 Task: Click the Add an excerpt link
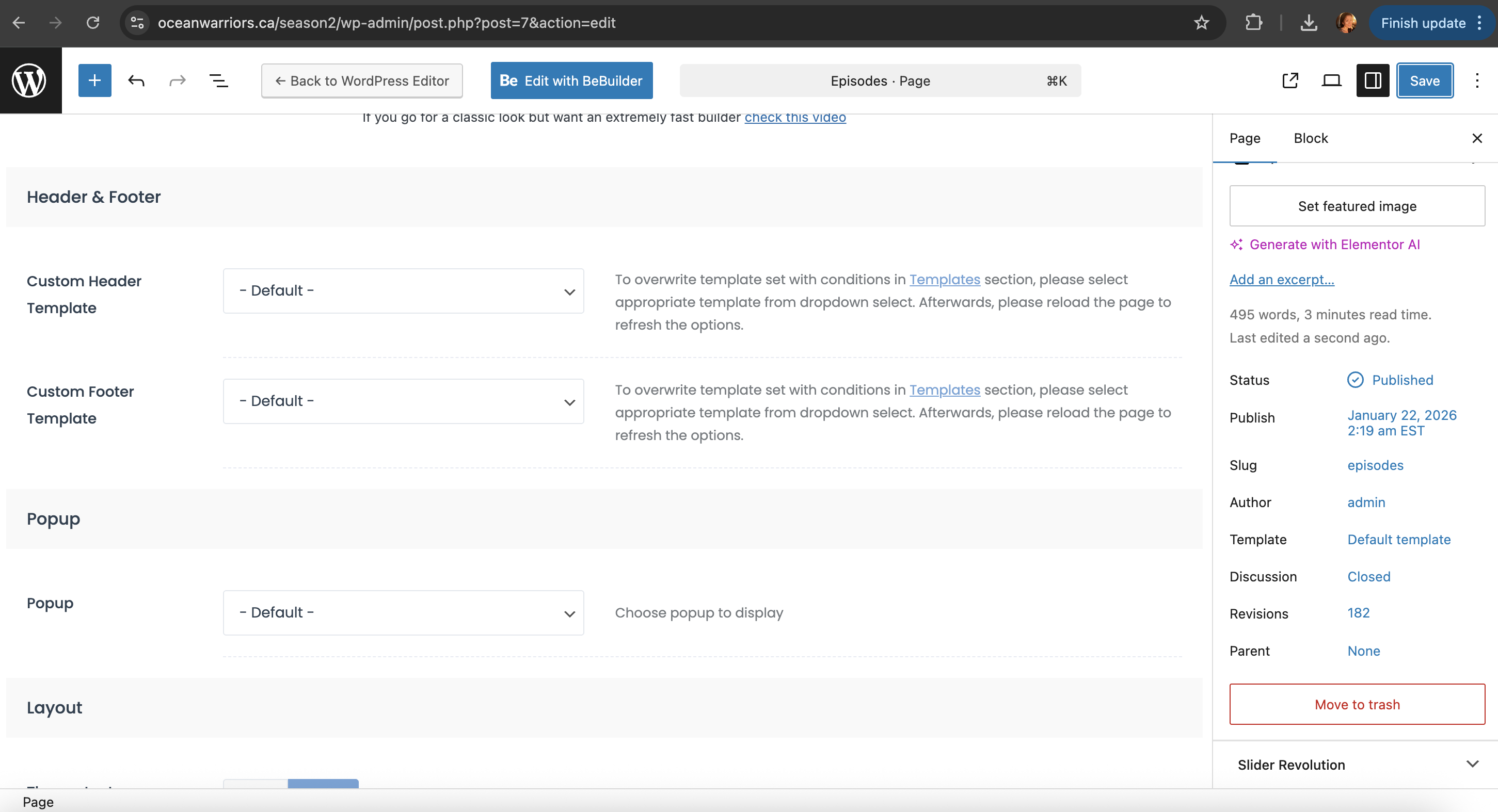(x=1281, y=280)
